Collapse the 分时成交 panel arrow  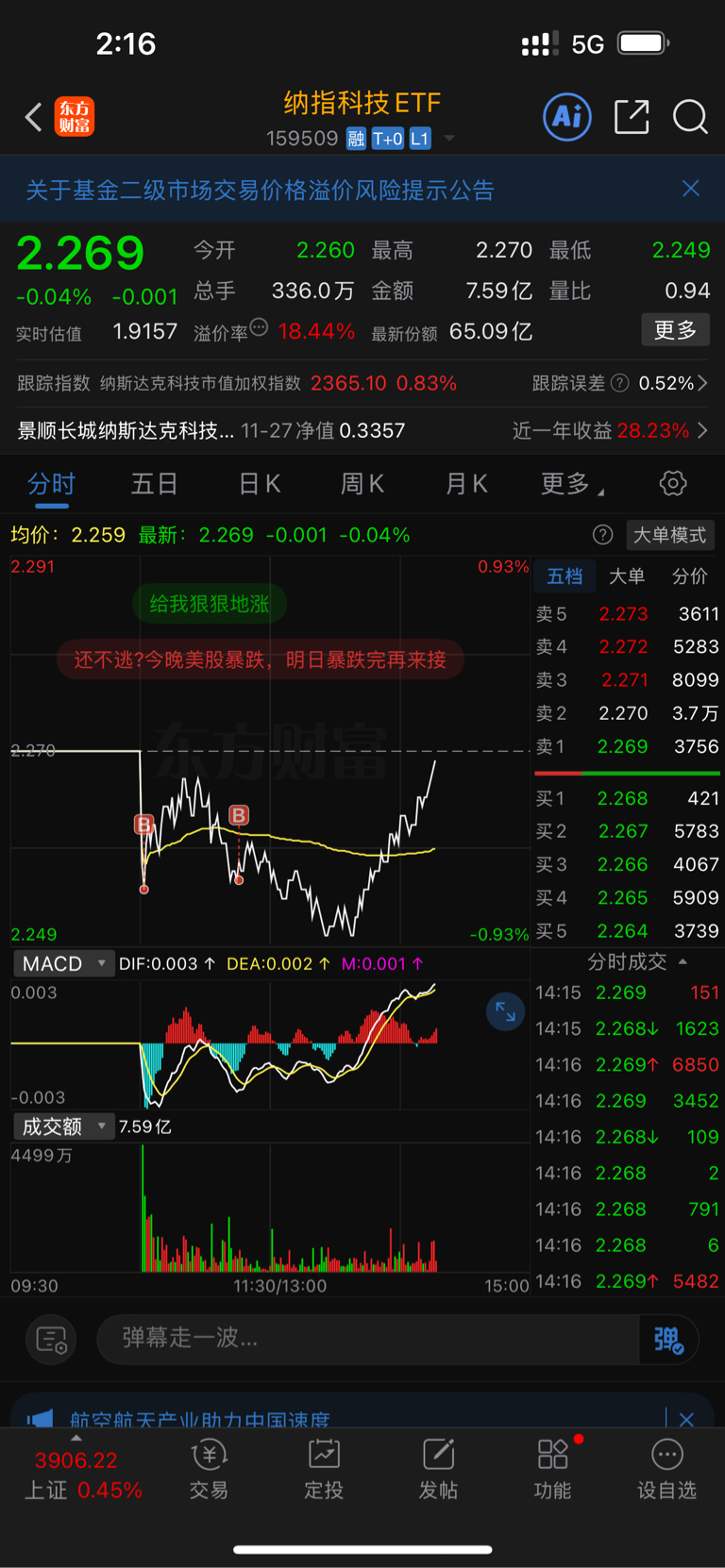683,962
